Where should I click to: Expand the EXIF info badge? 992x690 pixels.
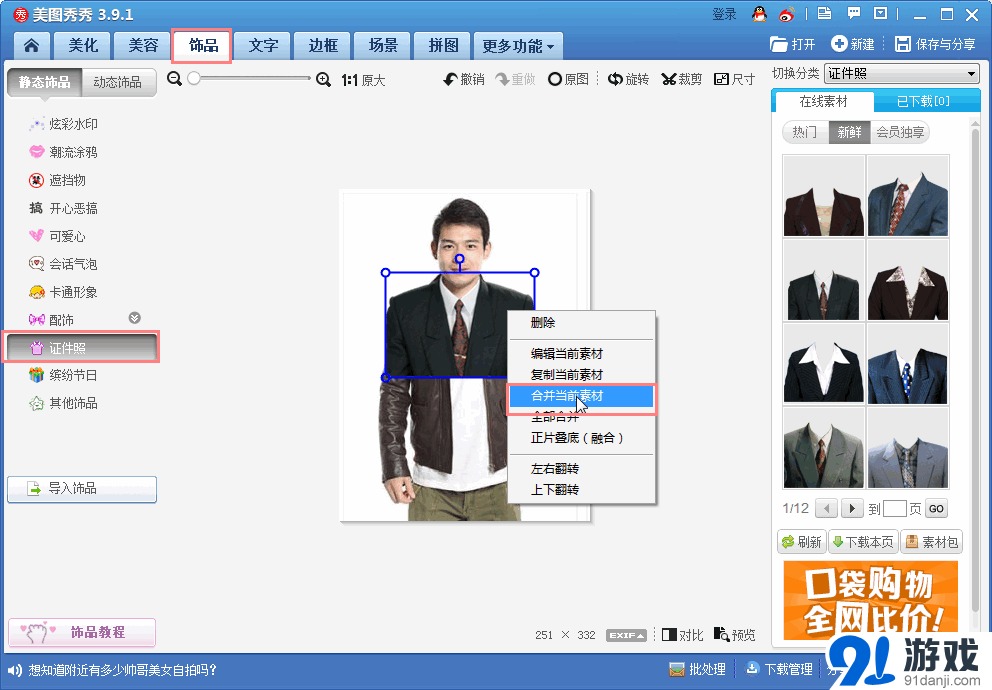click(x=626, y=635)
